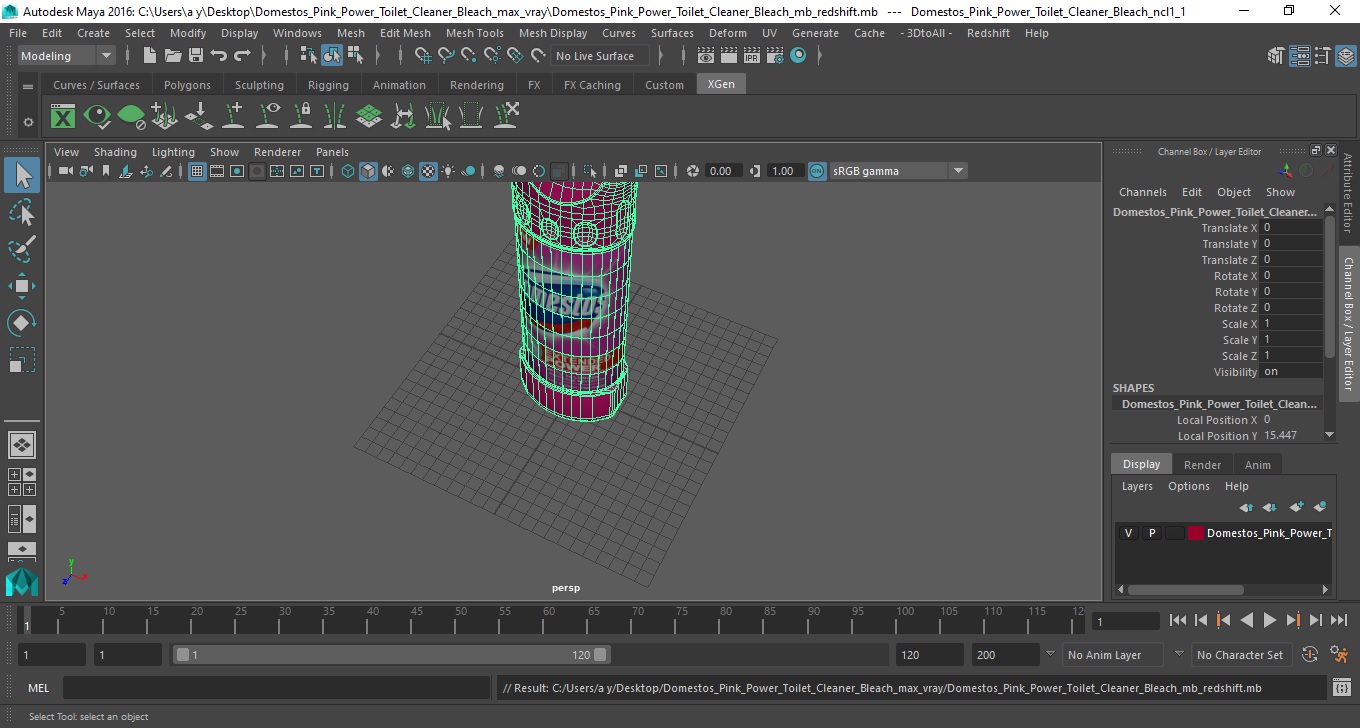Choose the Rotate tool in the toolbox
This screenshot has width=1360, height=728.
pyautogui.click(x=22, y=323)
